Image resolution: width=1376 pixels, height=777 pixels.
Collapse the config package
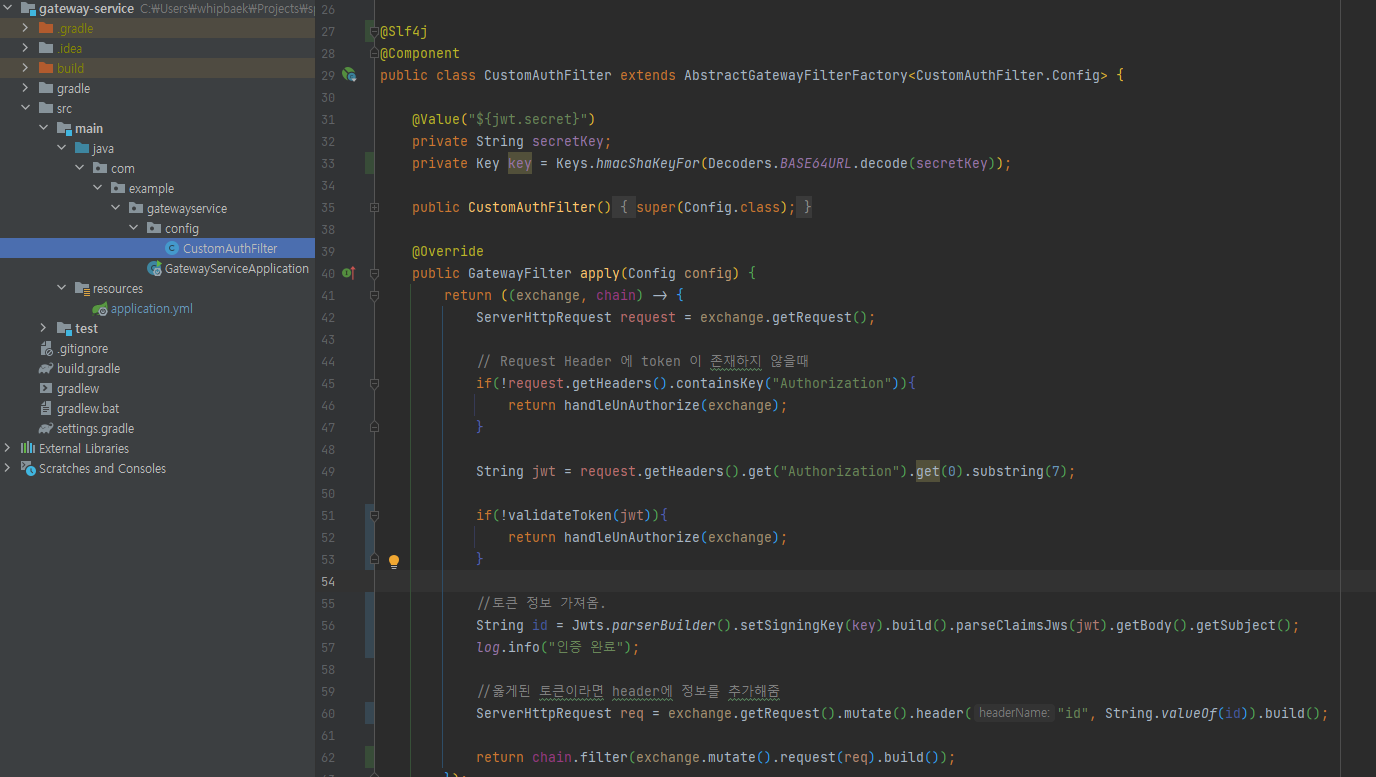(134, 228)
